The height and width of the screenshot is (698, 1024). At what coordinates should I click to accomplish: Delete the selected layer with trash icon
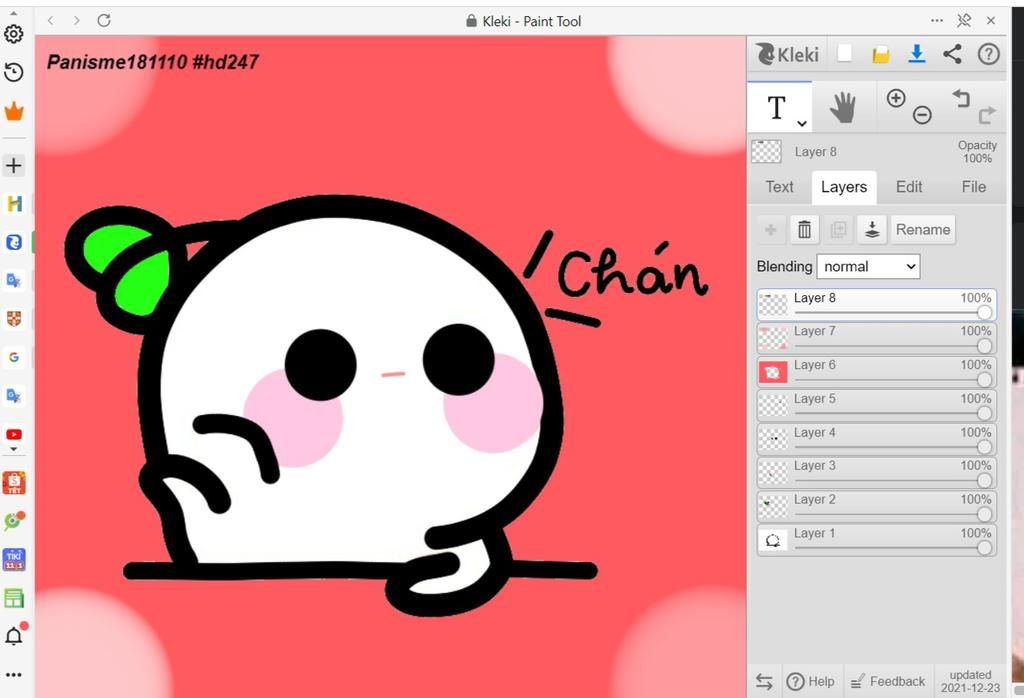point(805,230)
